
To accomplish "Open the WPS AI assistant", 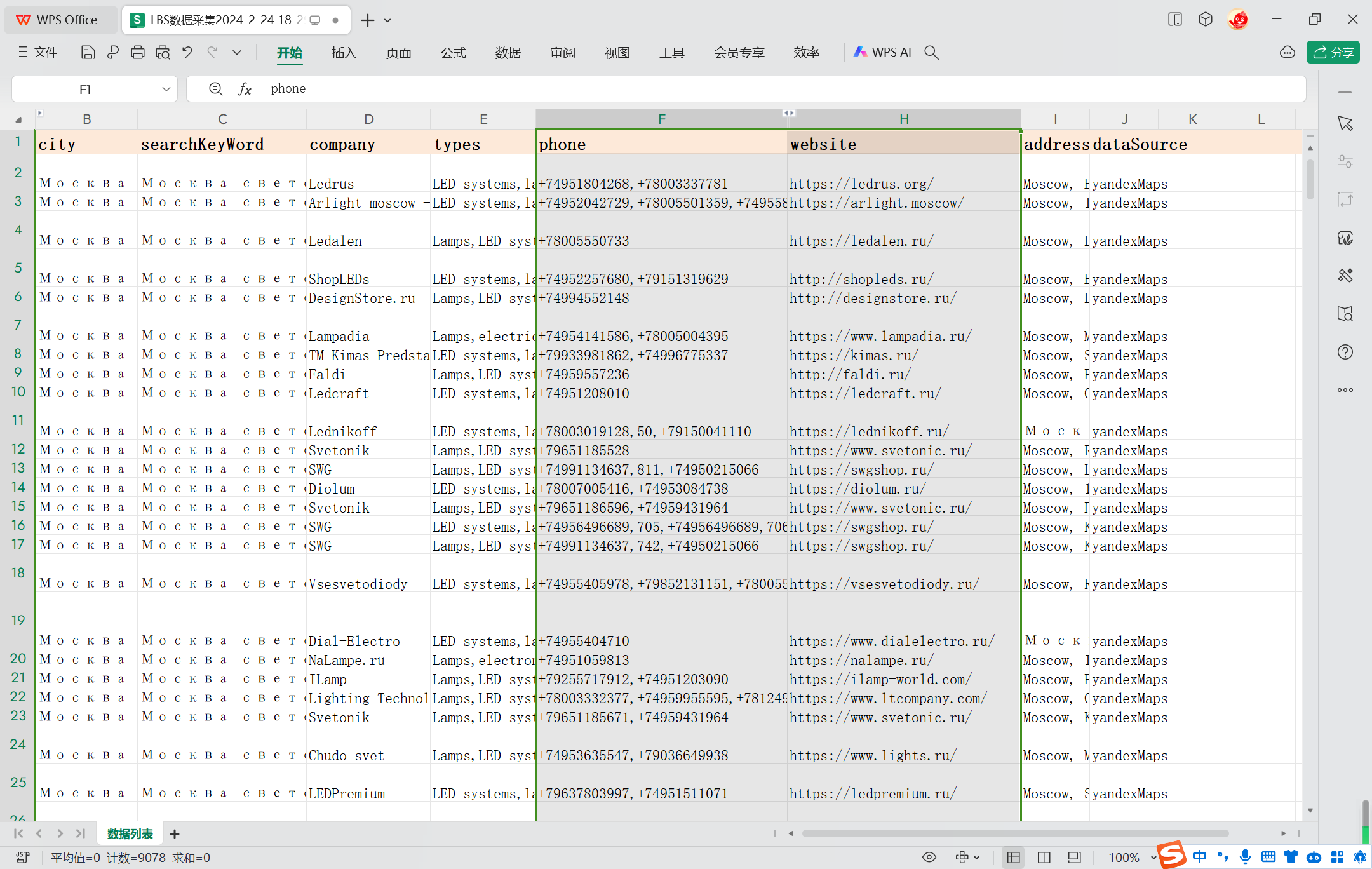I will [x=882, y=53].
